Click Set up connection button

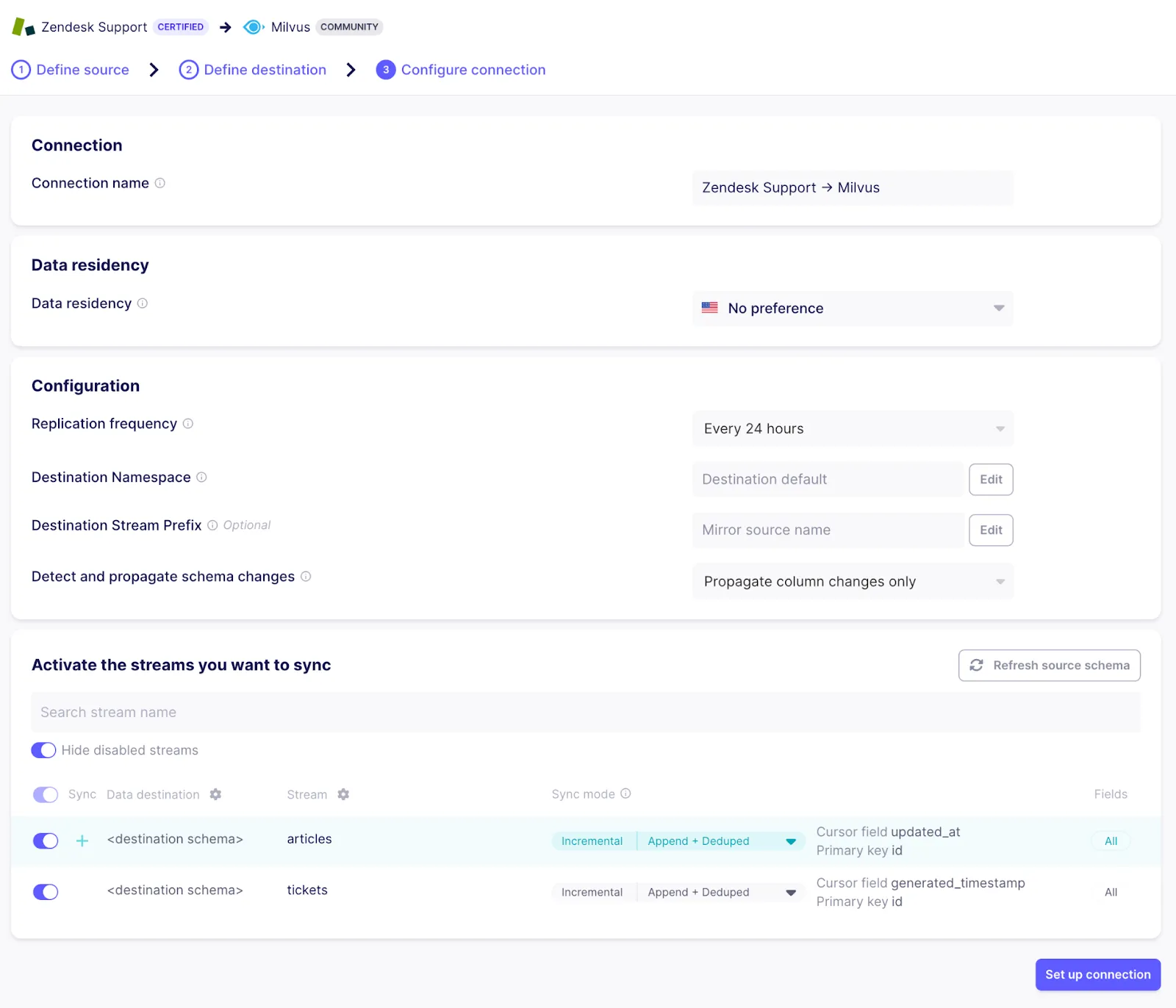(1098, 975)
